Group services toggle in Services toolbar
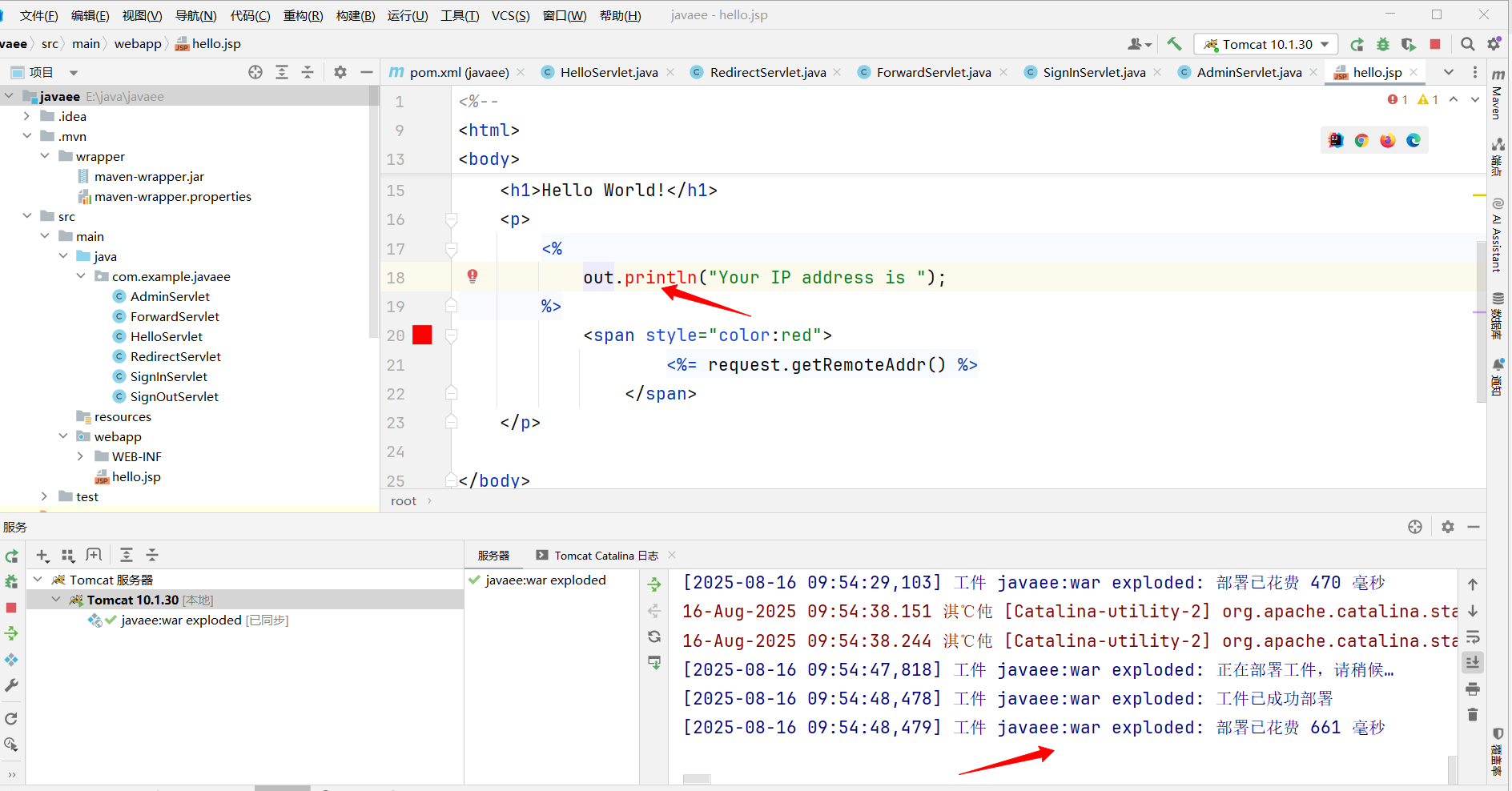This screenshot has width=1512, height=791. click(x=68, y=555)
